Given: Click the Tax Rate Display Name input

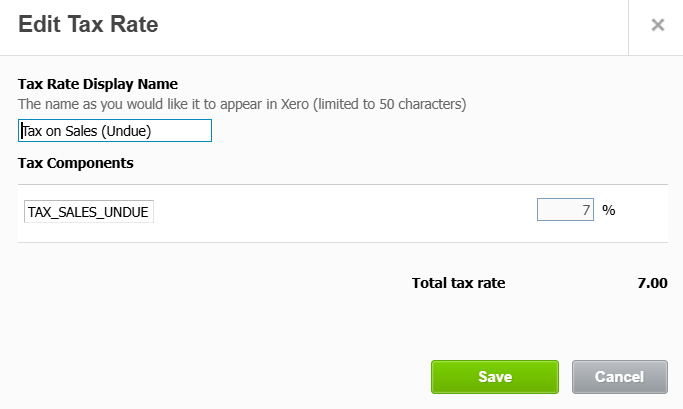Looking at the screenshot, I should 115,131.
